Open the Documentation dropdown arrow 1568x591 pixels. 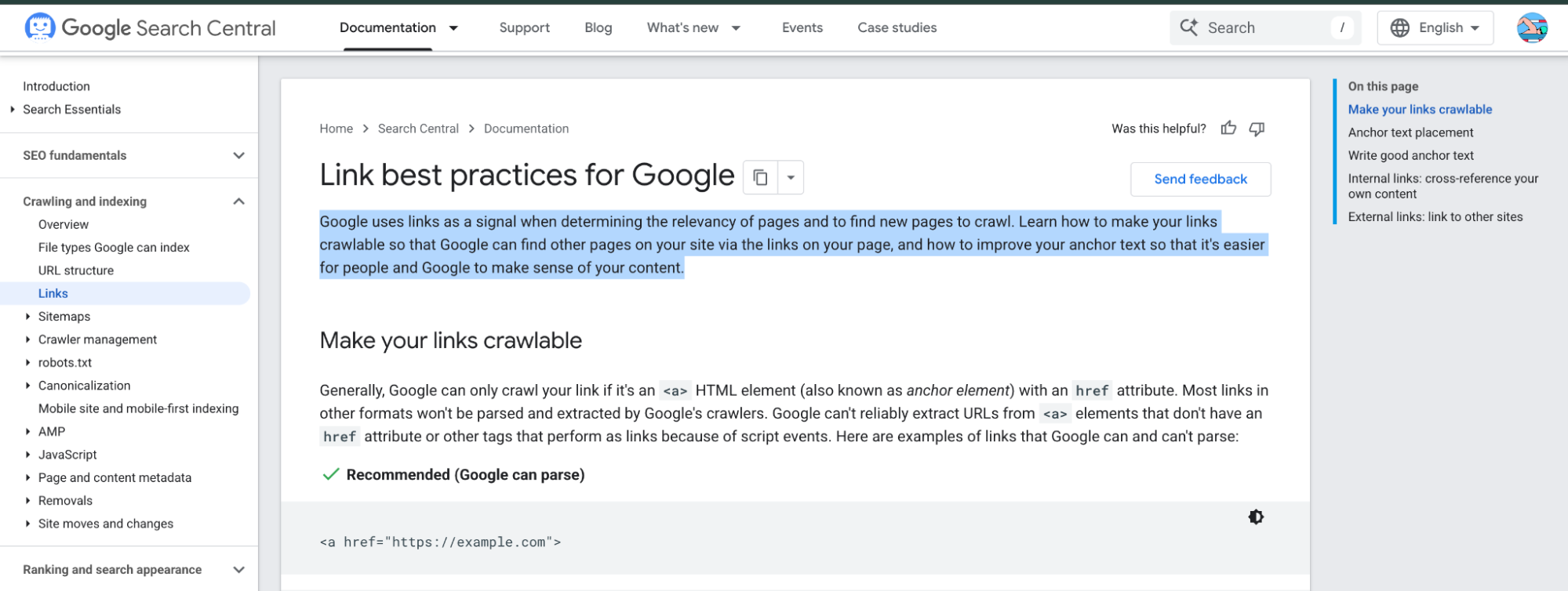(x=453, y=28)
